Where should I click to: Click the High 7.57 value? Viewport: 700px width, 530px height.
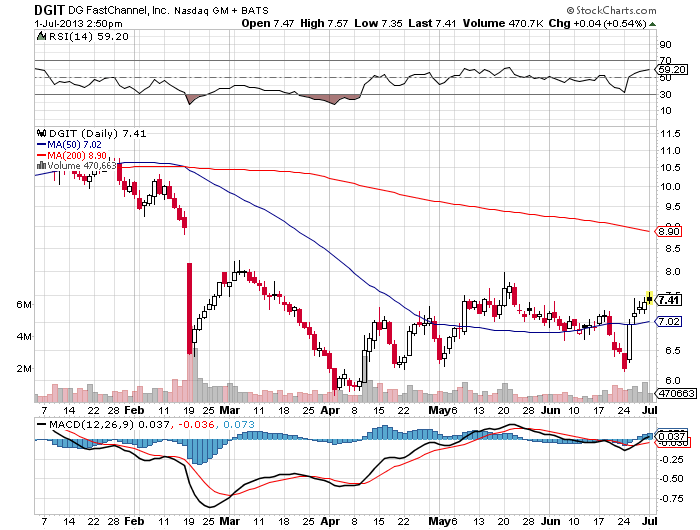(x=324, y=23)
